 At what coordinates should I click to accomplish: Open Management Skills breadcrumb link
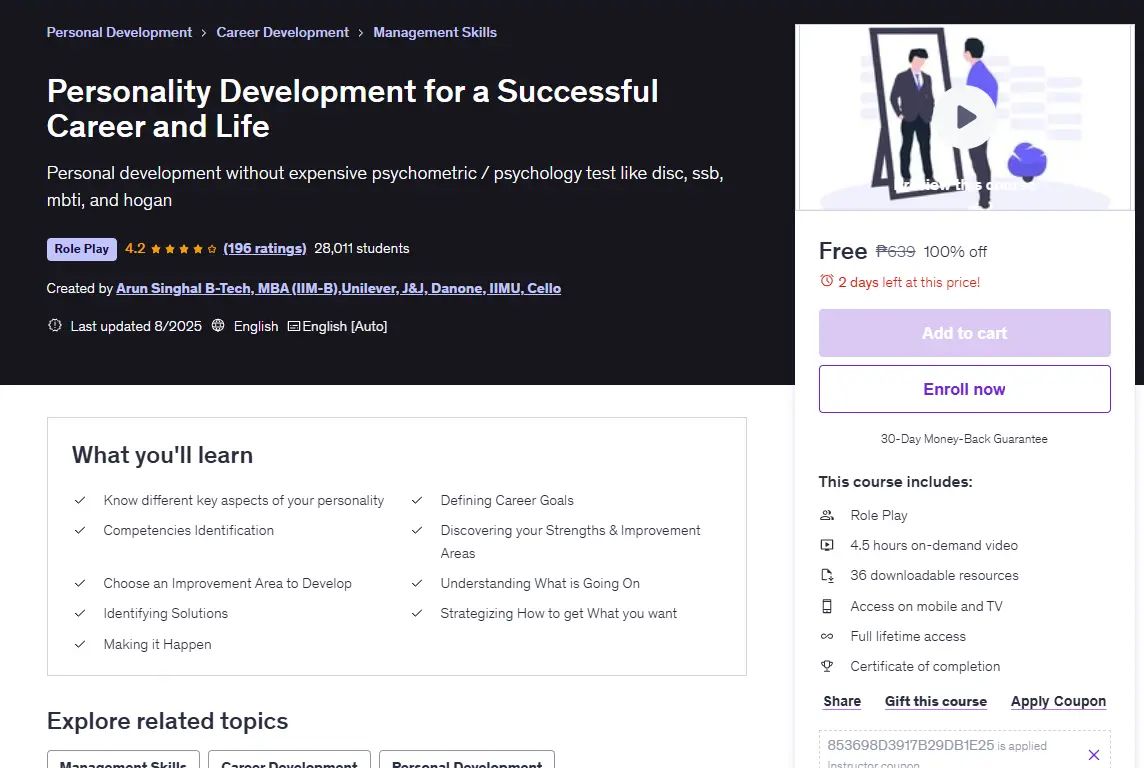point(435,32)
